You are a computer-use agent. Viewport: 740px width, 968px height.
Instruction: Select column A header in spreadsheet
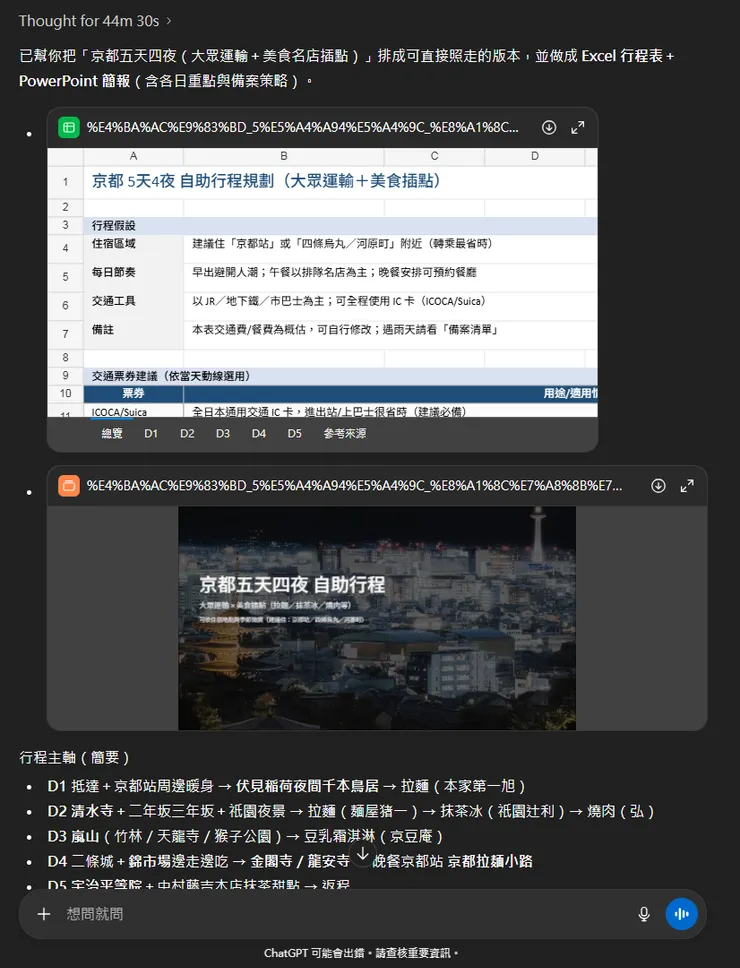pyautogui.click(x=133, y=156)
